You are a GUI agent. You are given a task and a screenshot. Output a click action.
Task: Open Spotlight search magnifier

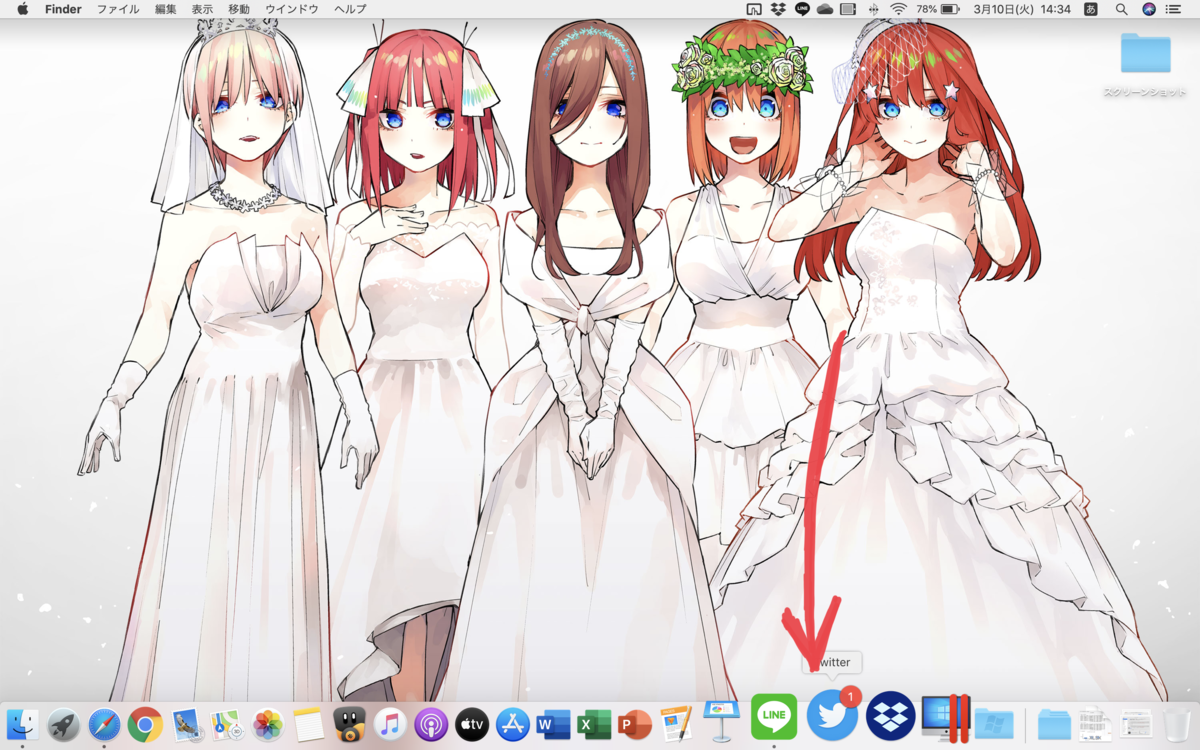[1121, 9]
